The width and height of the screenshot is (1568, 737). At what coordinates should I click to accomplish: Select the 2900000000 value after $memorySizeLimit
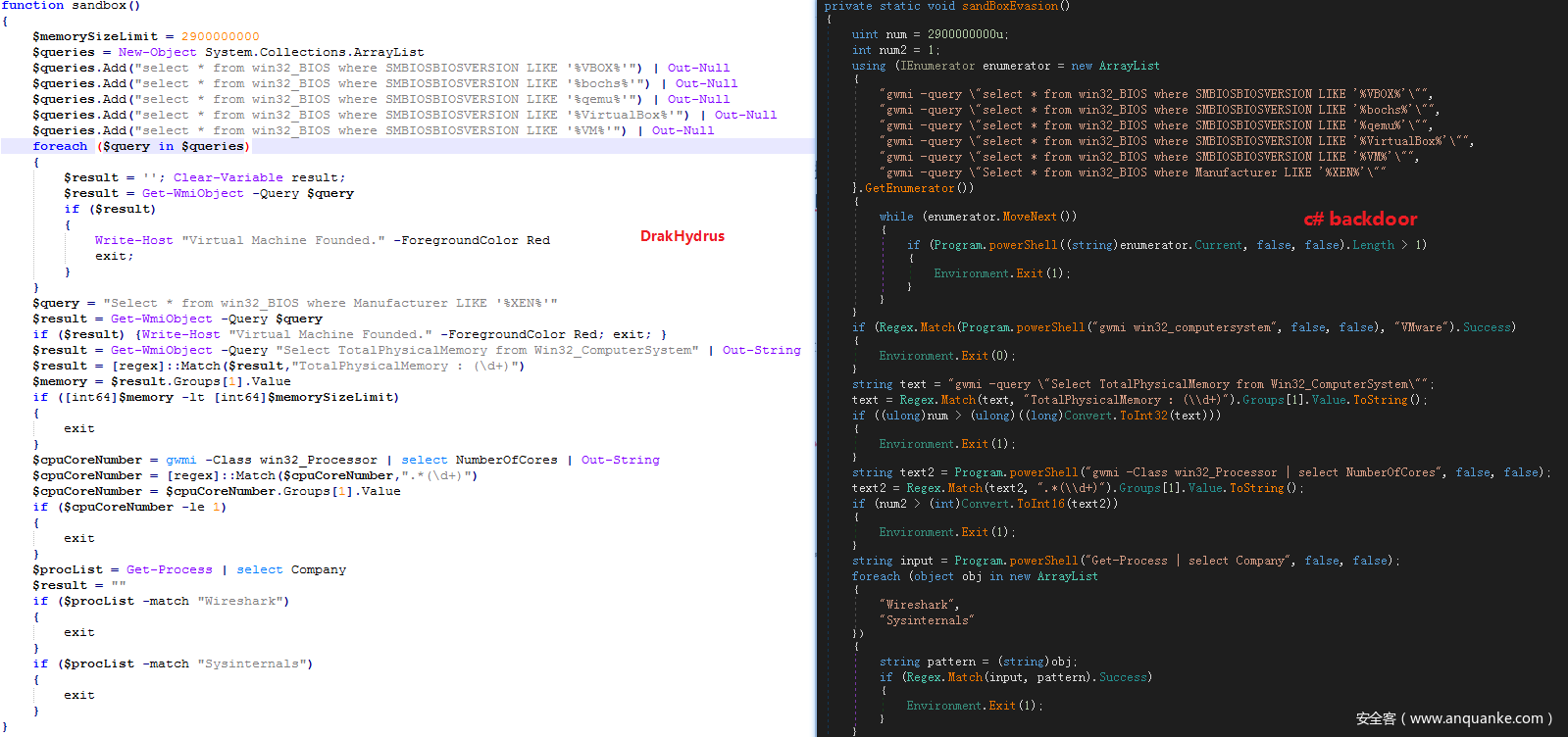(220, 36)
